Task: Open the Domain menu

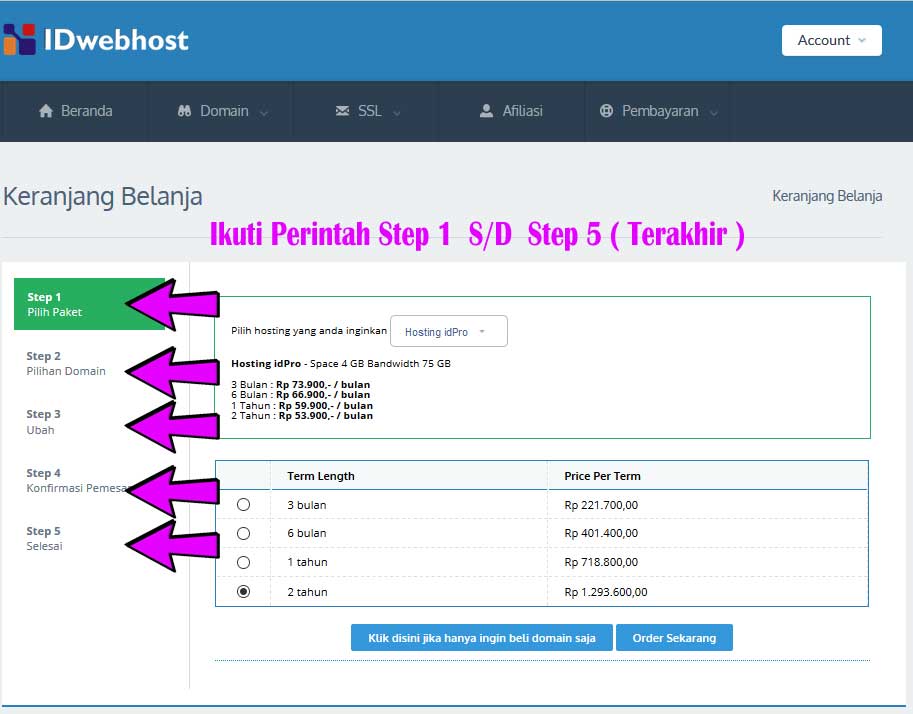Action: coord(222,111)
